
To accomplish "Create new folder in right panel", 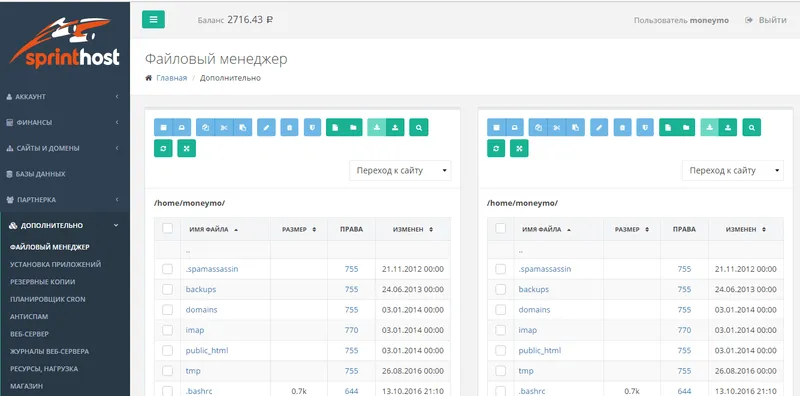I will (x=686, y=127).
